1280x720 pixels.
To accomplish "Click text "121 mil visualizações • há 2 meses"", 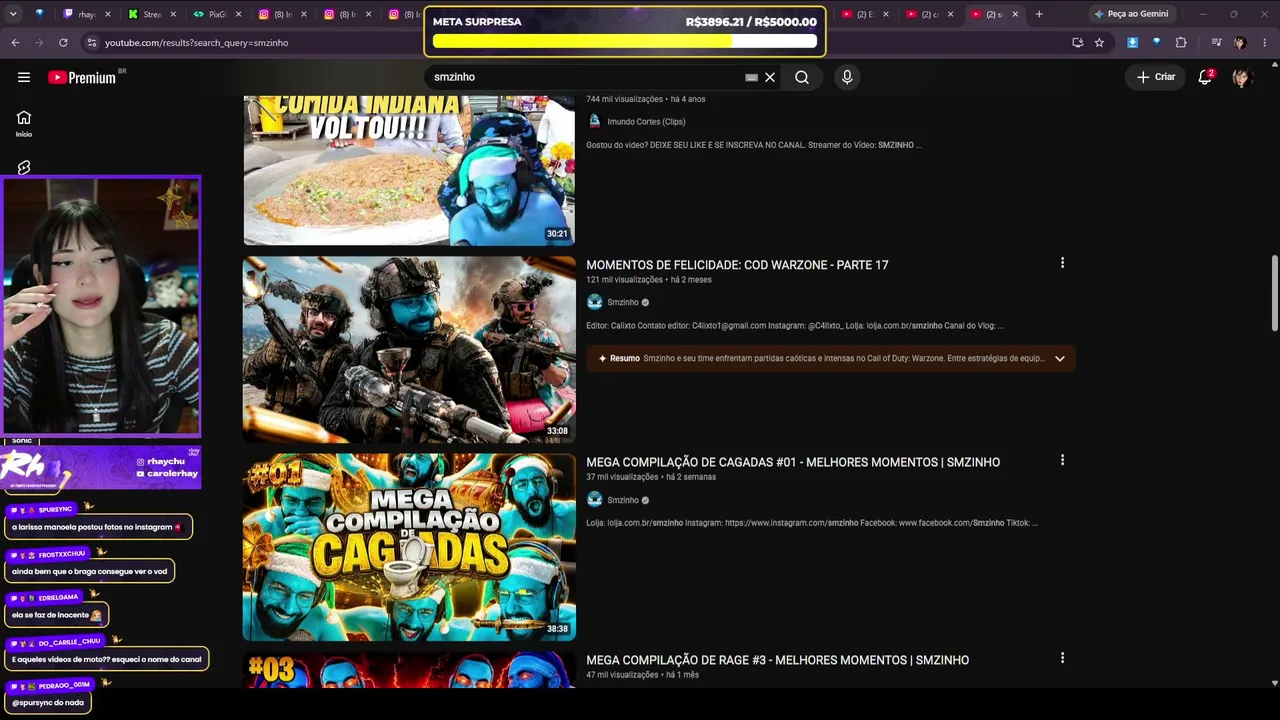I will [x=649, y=280].
